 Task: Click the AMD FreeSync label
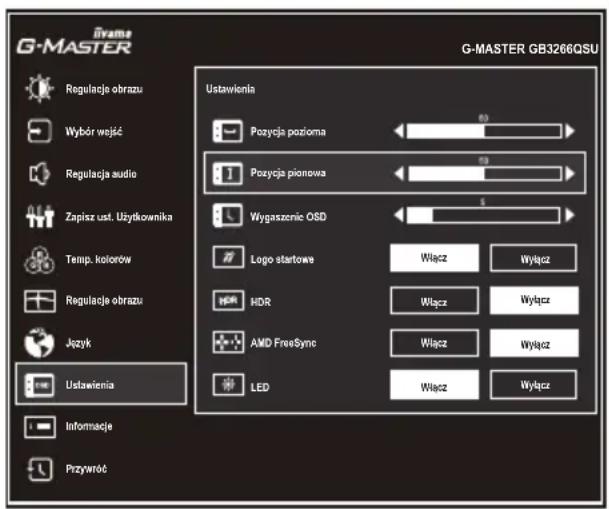[x=283, y=343]
